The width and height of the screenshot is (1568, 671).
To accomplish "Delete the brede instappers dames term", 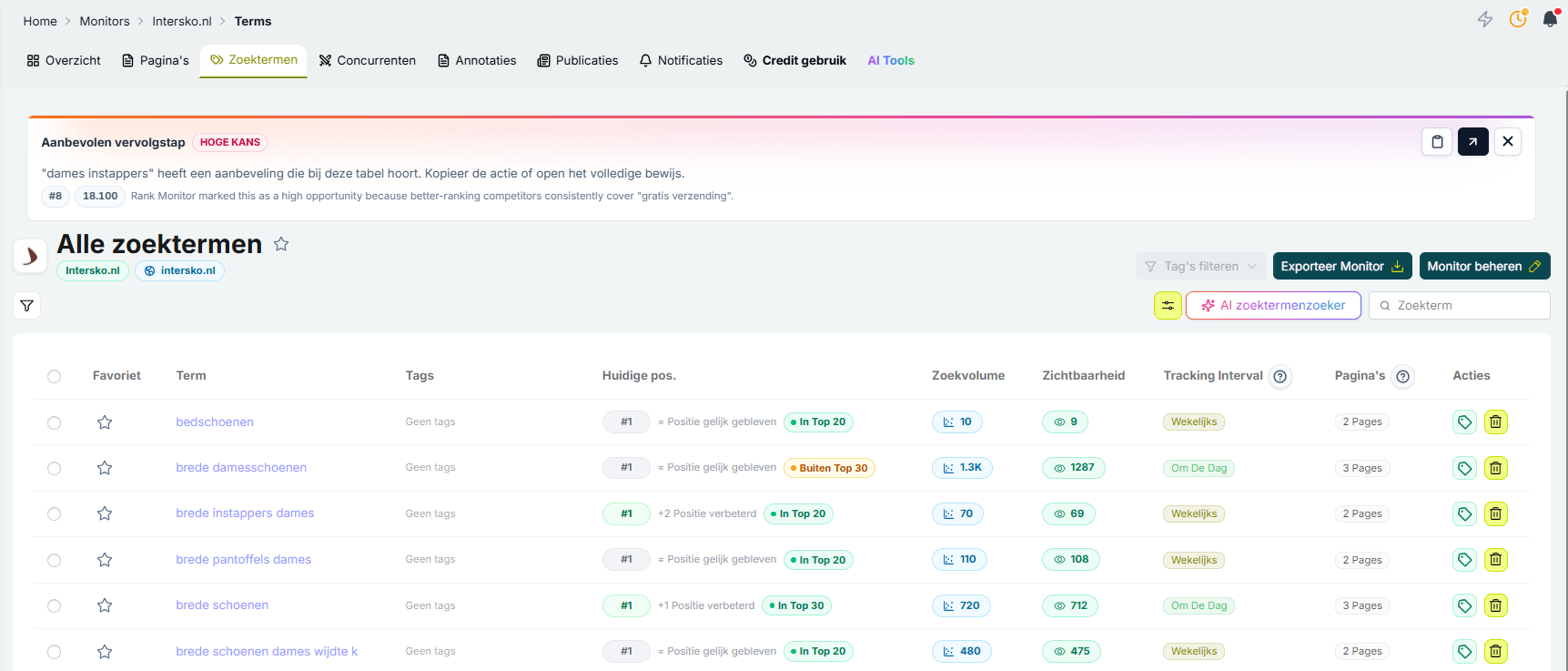I will pyautogui.click(x=1495, y=513).
